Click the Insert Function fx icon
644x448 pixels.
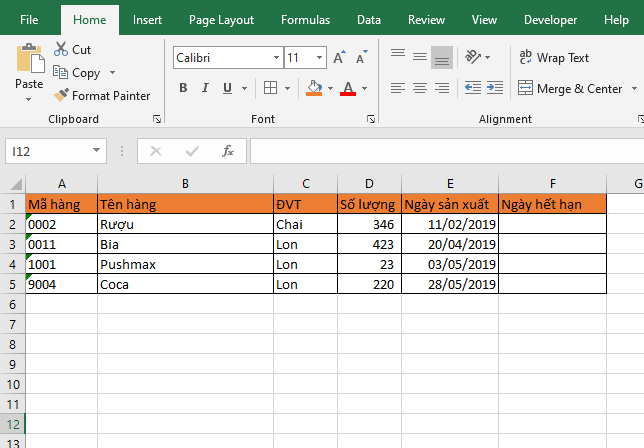pos(228,151)
